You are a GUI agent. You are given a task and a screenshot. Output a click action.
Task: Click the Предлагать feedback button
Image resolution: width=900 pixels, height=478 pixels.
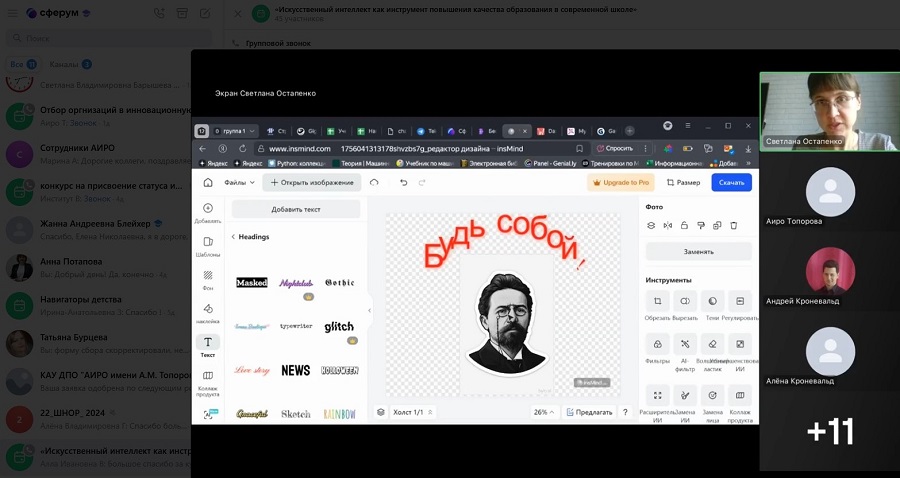[x=589, y=412]
